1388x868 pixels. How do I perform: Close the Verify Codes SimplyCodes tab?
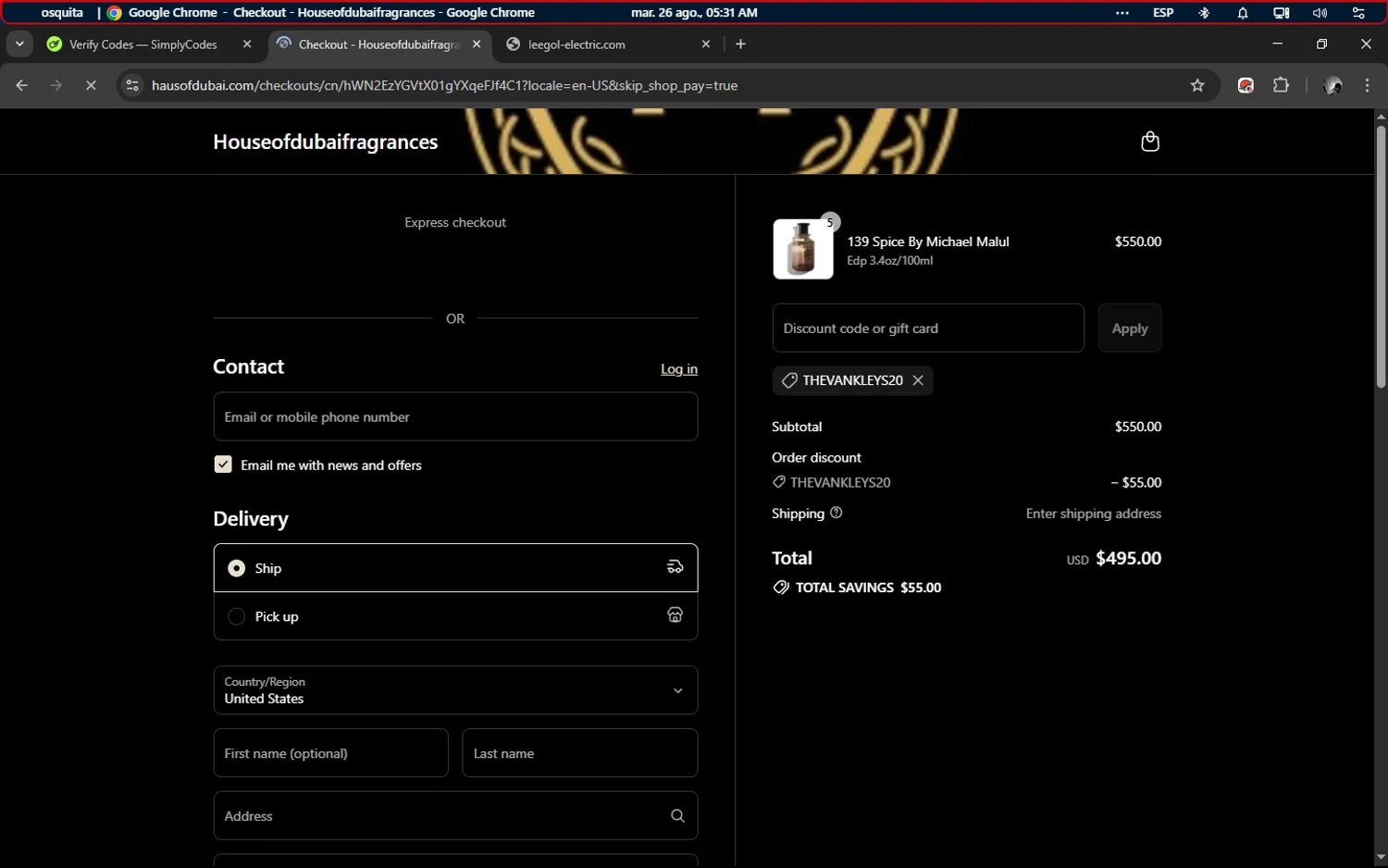pyautogui.click(x=247, y=43)
